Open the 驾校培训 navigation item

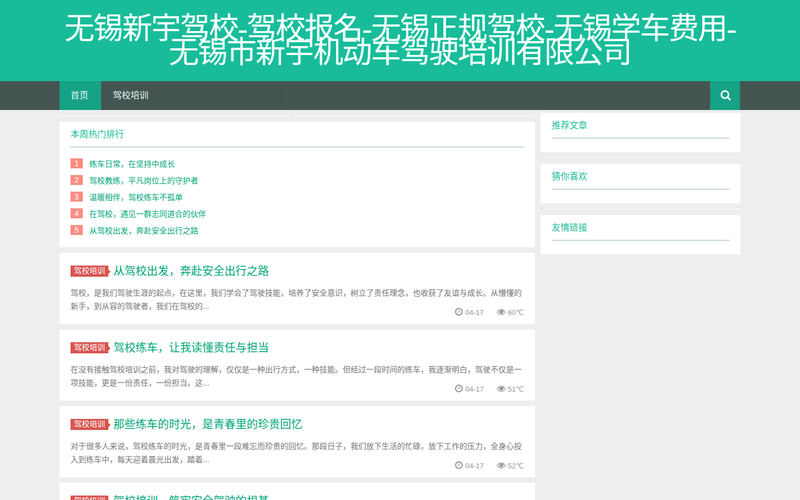[131, 95]
